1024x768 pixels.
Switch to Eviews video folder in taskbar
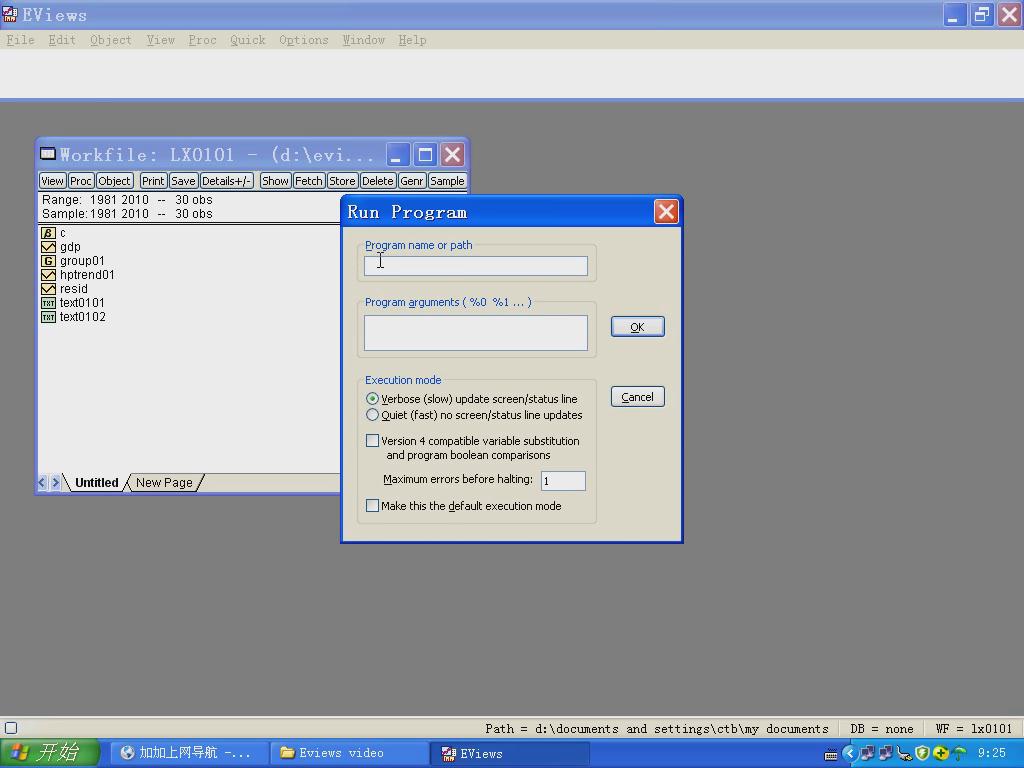[x=347, y=753]
